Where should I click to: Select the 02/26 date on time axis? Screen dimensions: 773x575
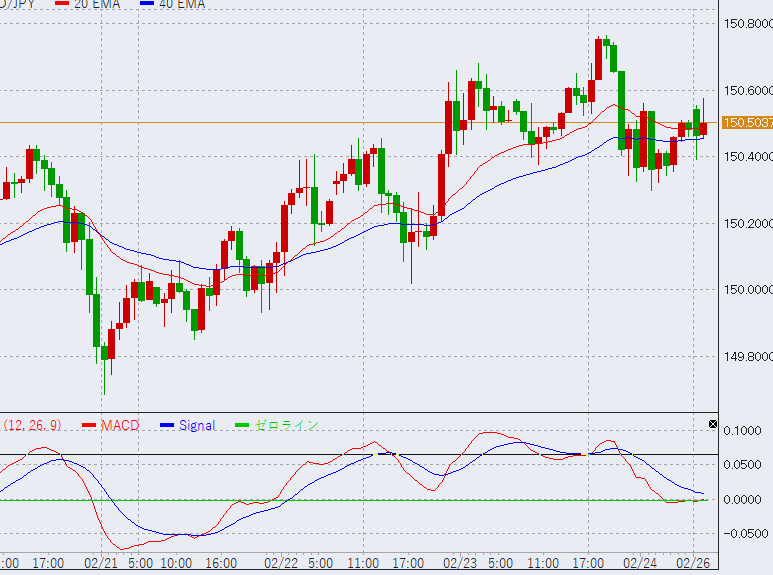pyautogui.click(x=693, y=563)
